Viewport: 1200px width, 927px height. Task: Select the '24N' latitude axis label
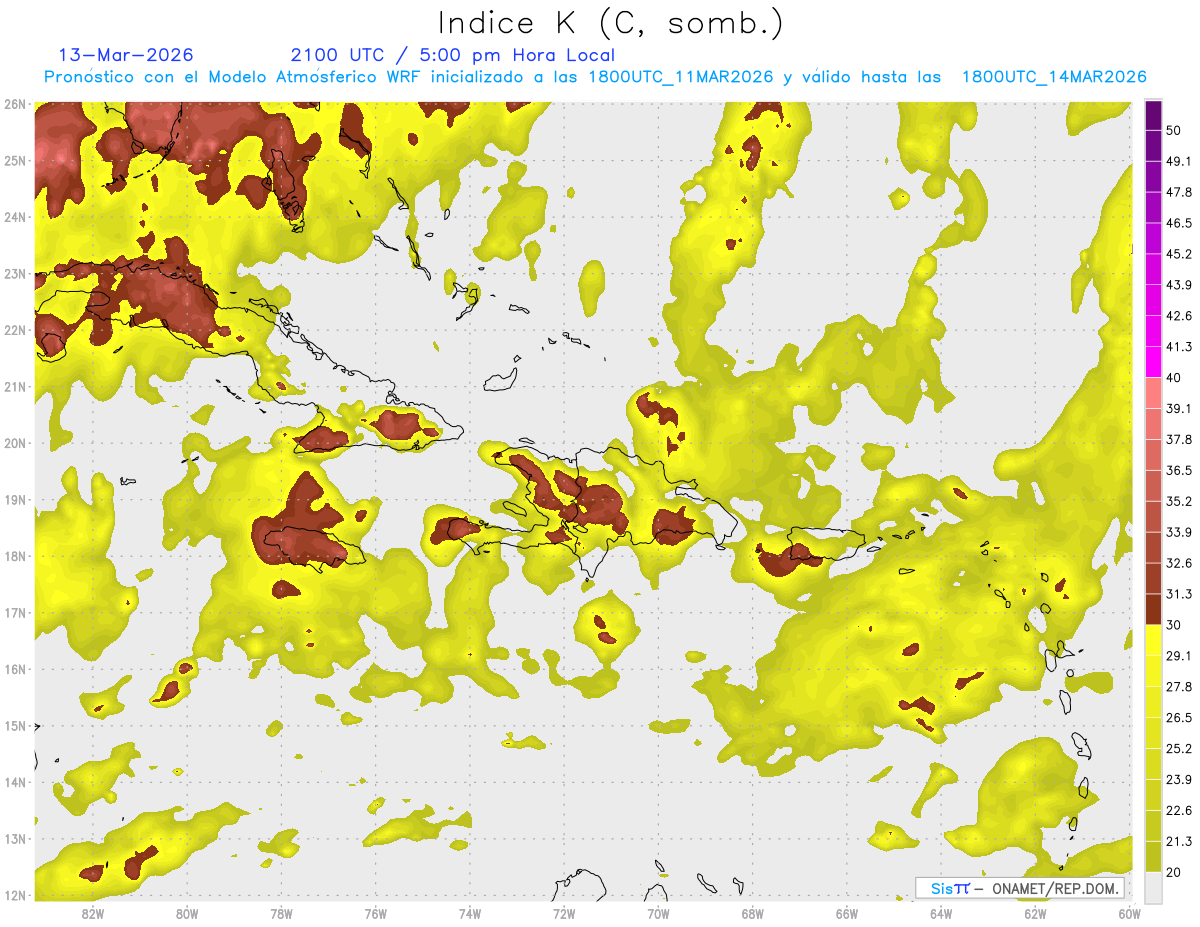[15, 217]
